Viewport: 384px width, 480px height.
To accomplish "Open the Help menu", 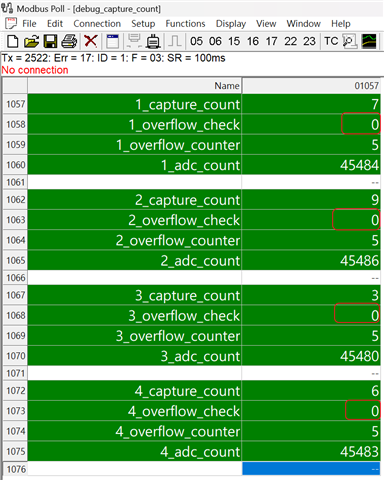I will coord(341,24).
